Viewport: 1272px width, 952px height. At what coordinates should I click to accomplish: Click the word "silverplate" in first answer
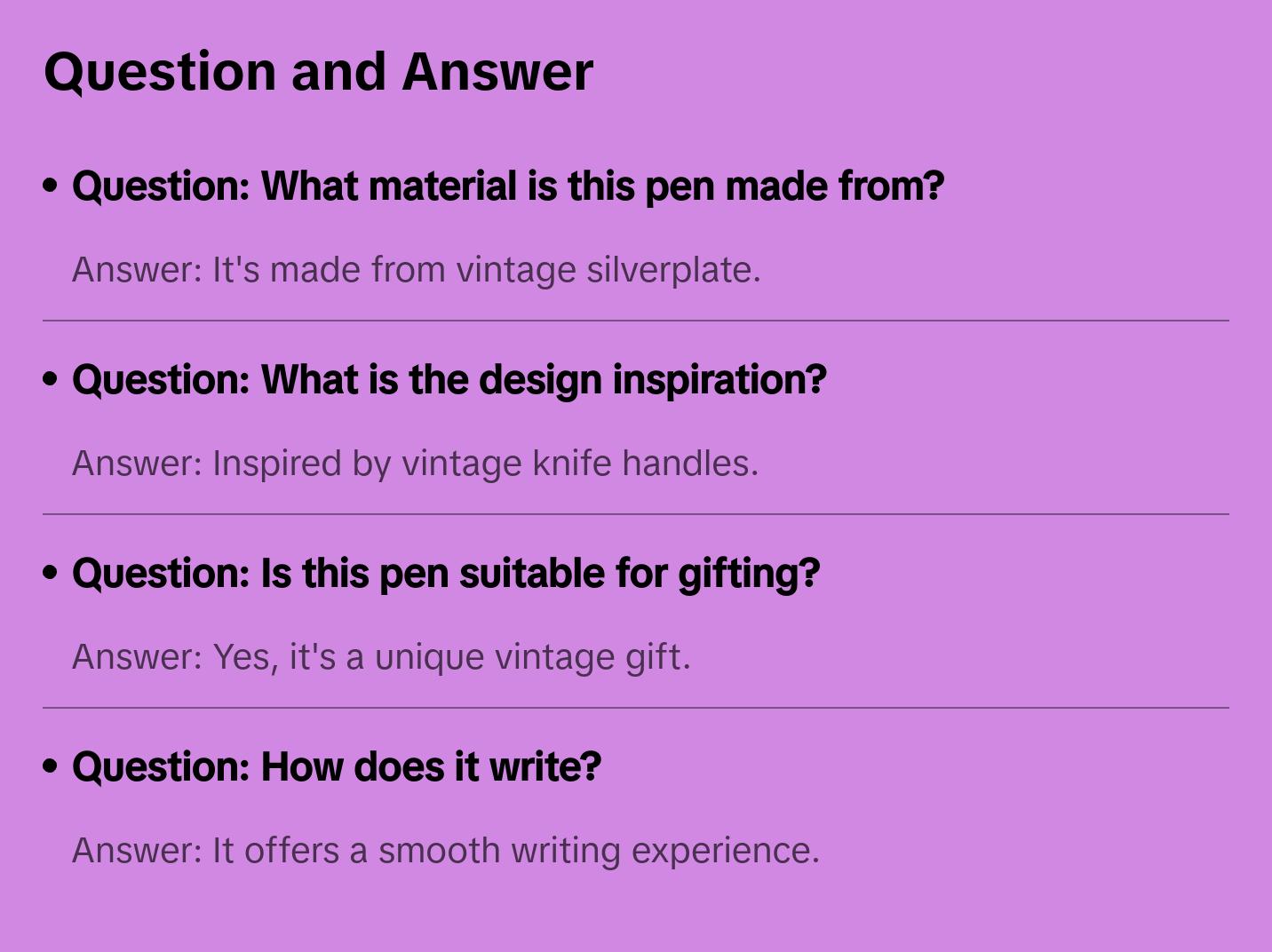coord(673,270)
